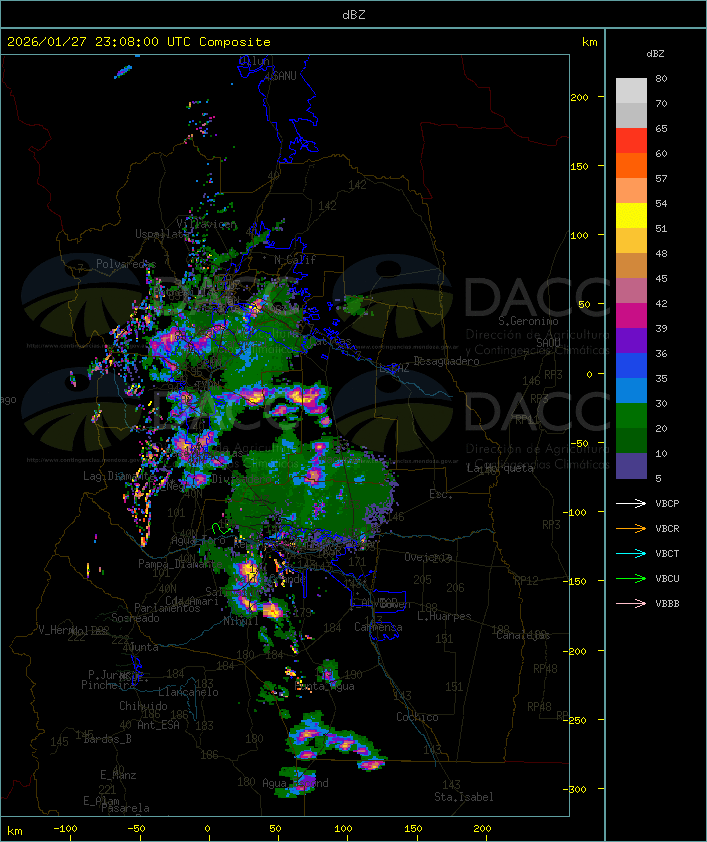Screen dimensions: 707x842
Task: Click the green VBCU arrow icon
Action: point(631,578)
